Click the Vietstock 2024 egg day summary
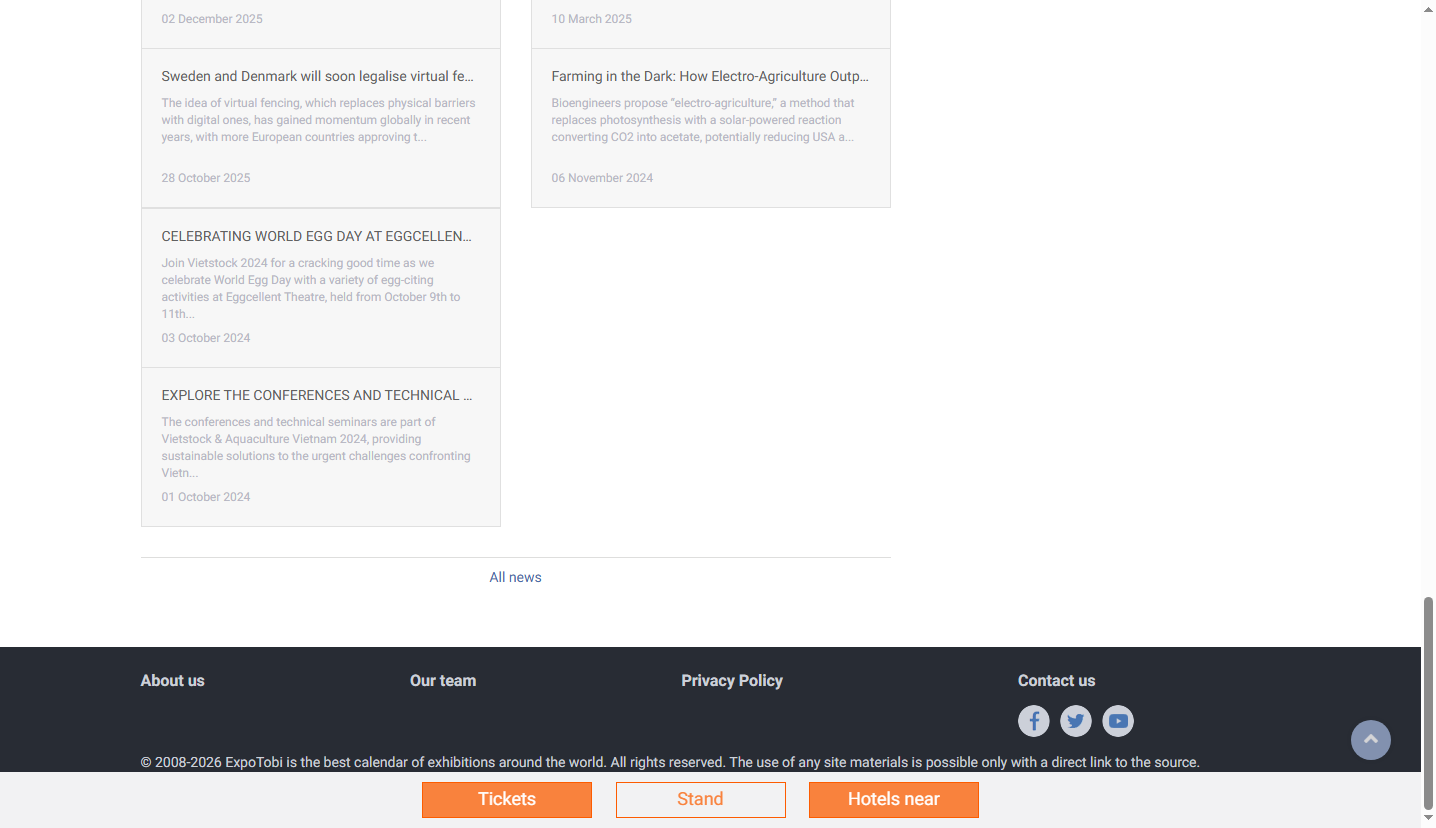1436x828 pixels. click(x=311, y=288)
